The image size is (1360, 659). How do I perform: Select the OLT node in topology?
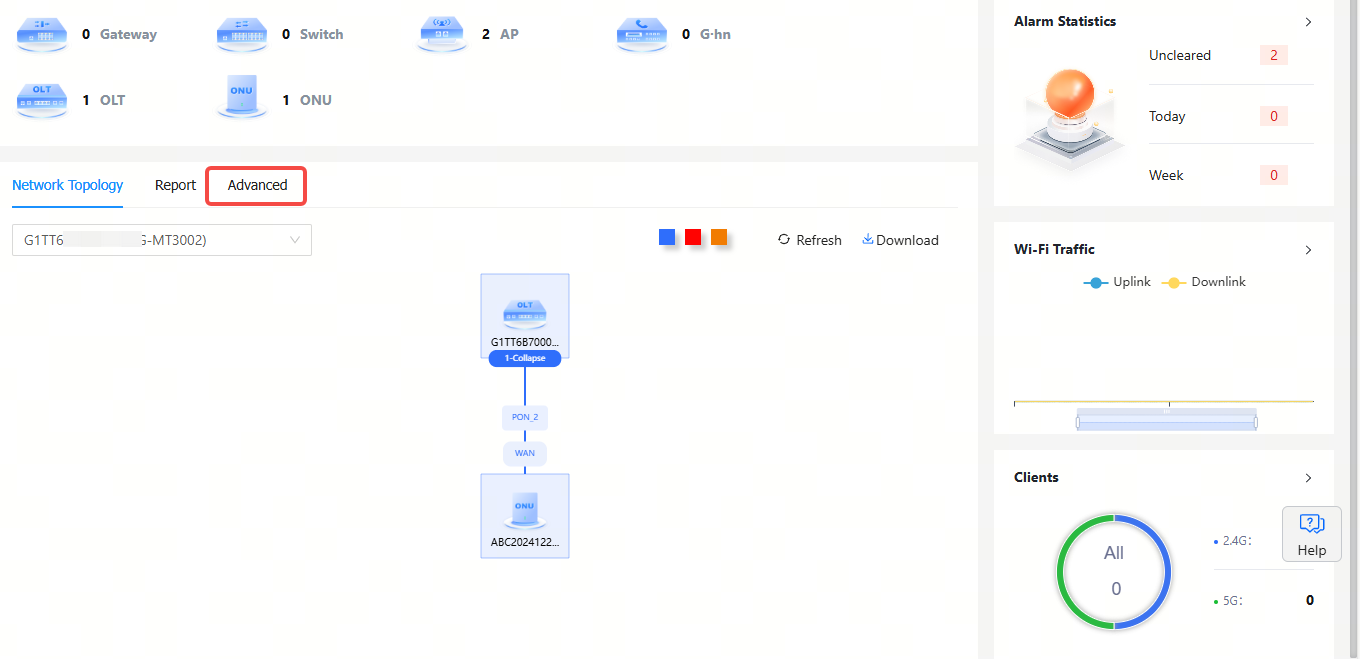(x=525, y=313)
